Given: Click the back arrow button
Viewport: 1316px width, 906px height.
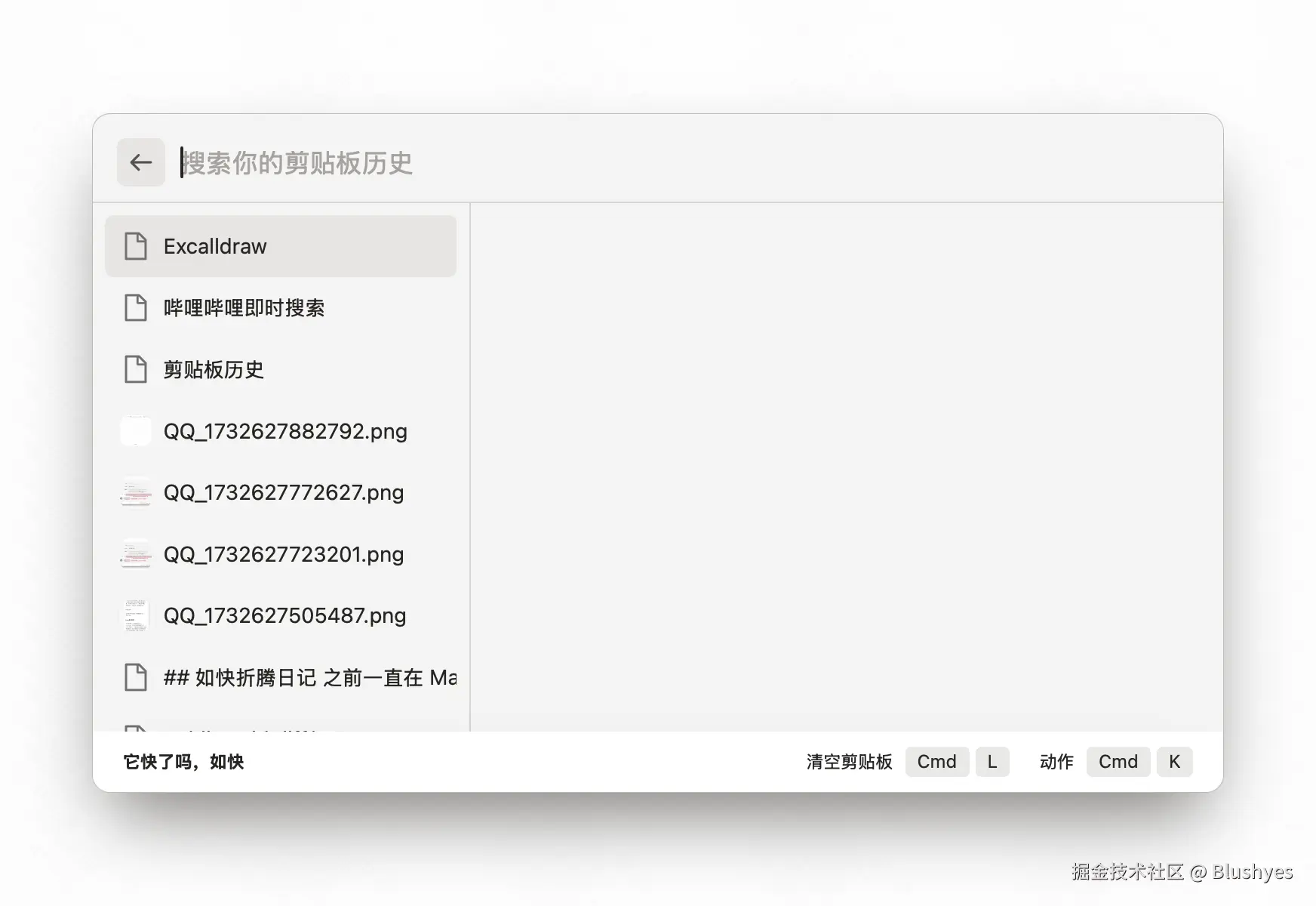Looking at the screenshot, I should pos(141,162).
